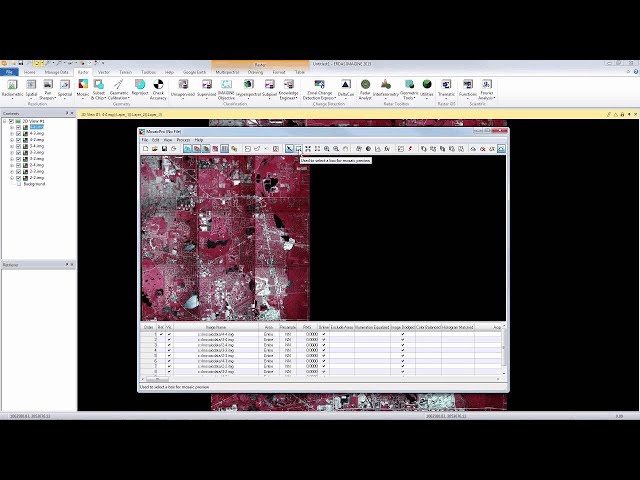640x480 pixels.
Task: Open the Spatial resolution tools
Action: click(x=31, y=89)
